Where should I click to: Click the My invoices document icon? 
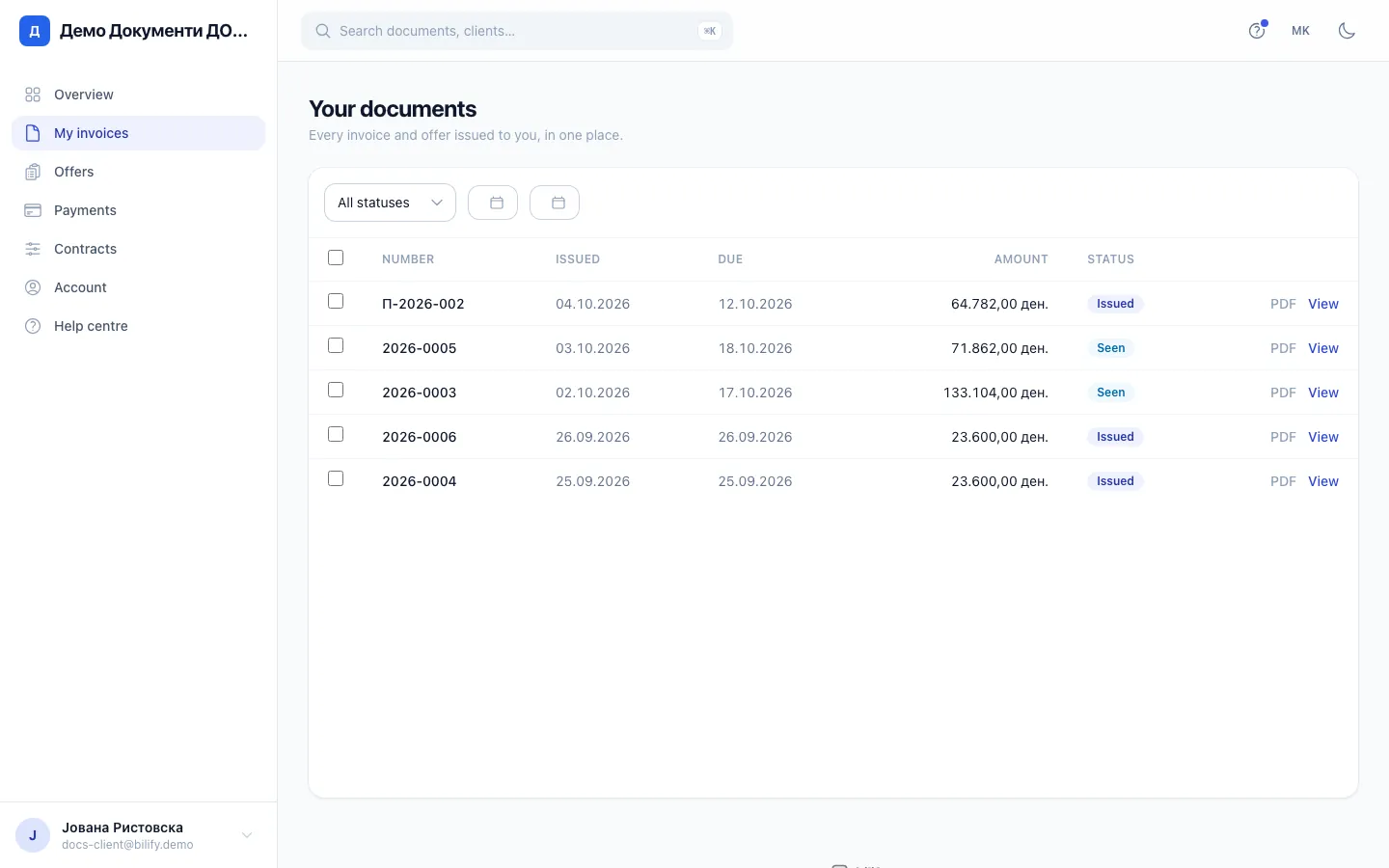point(33,133)
